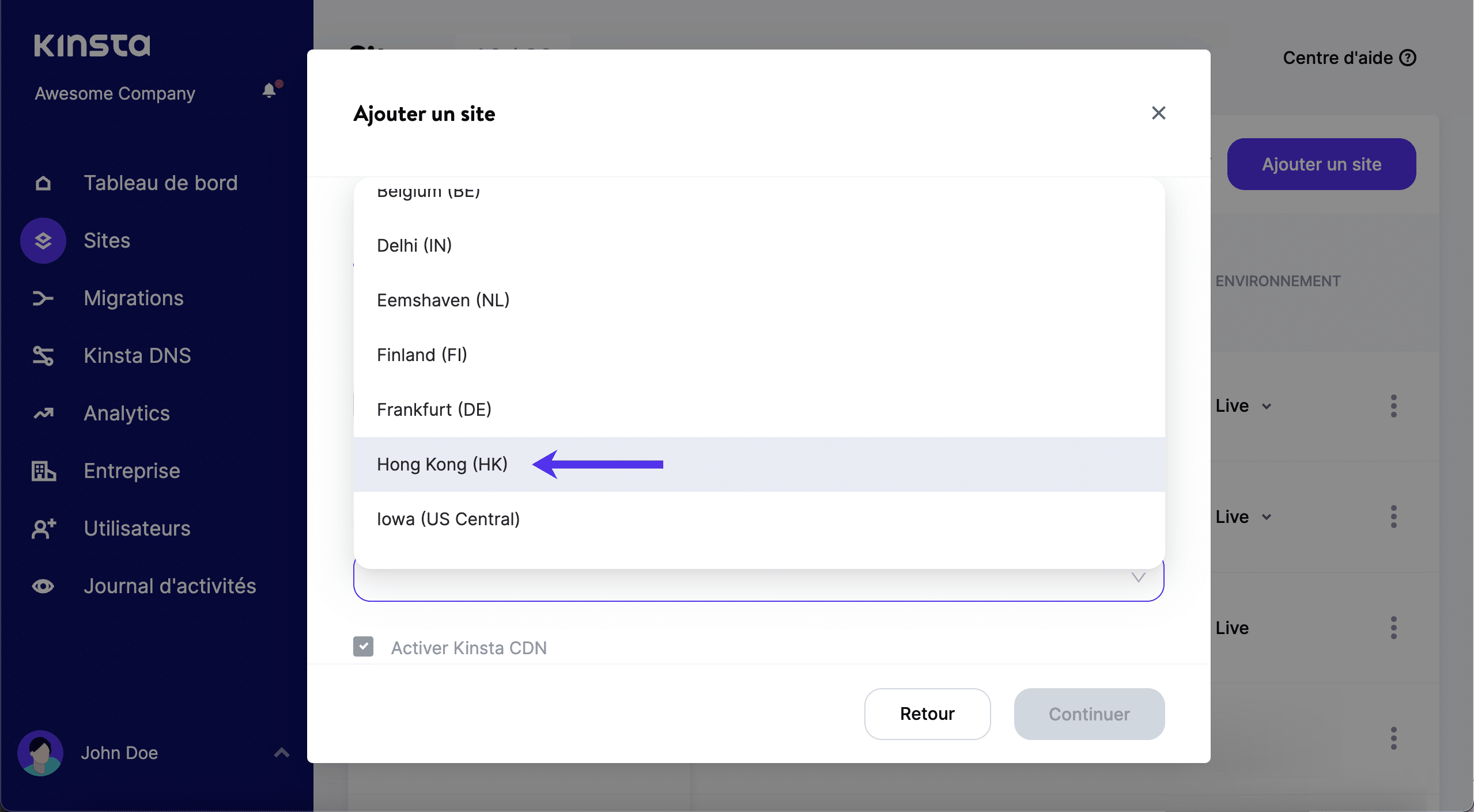Open the Tableau de bord home icon
1474x812 pixels.
[x=43, y=183]
